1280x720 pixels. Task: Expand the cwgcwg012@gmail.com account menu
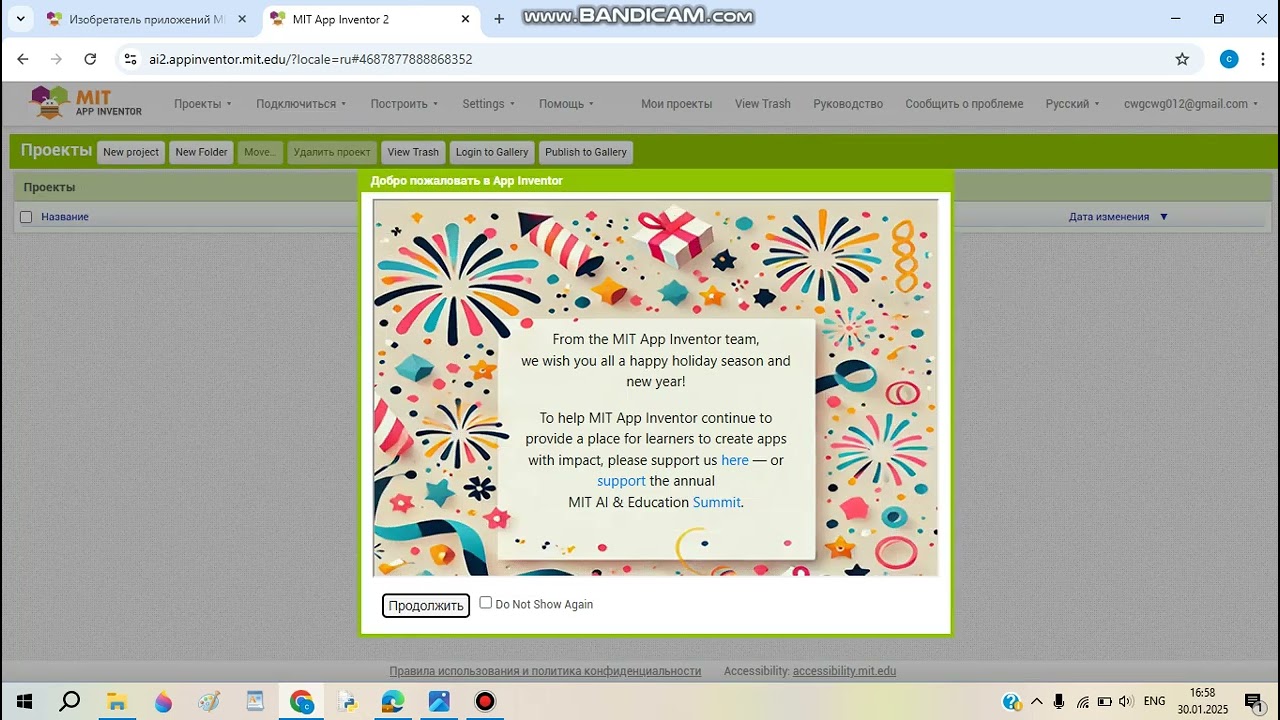point(1191,104)
